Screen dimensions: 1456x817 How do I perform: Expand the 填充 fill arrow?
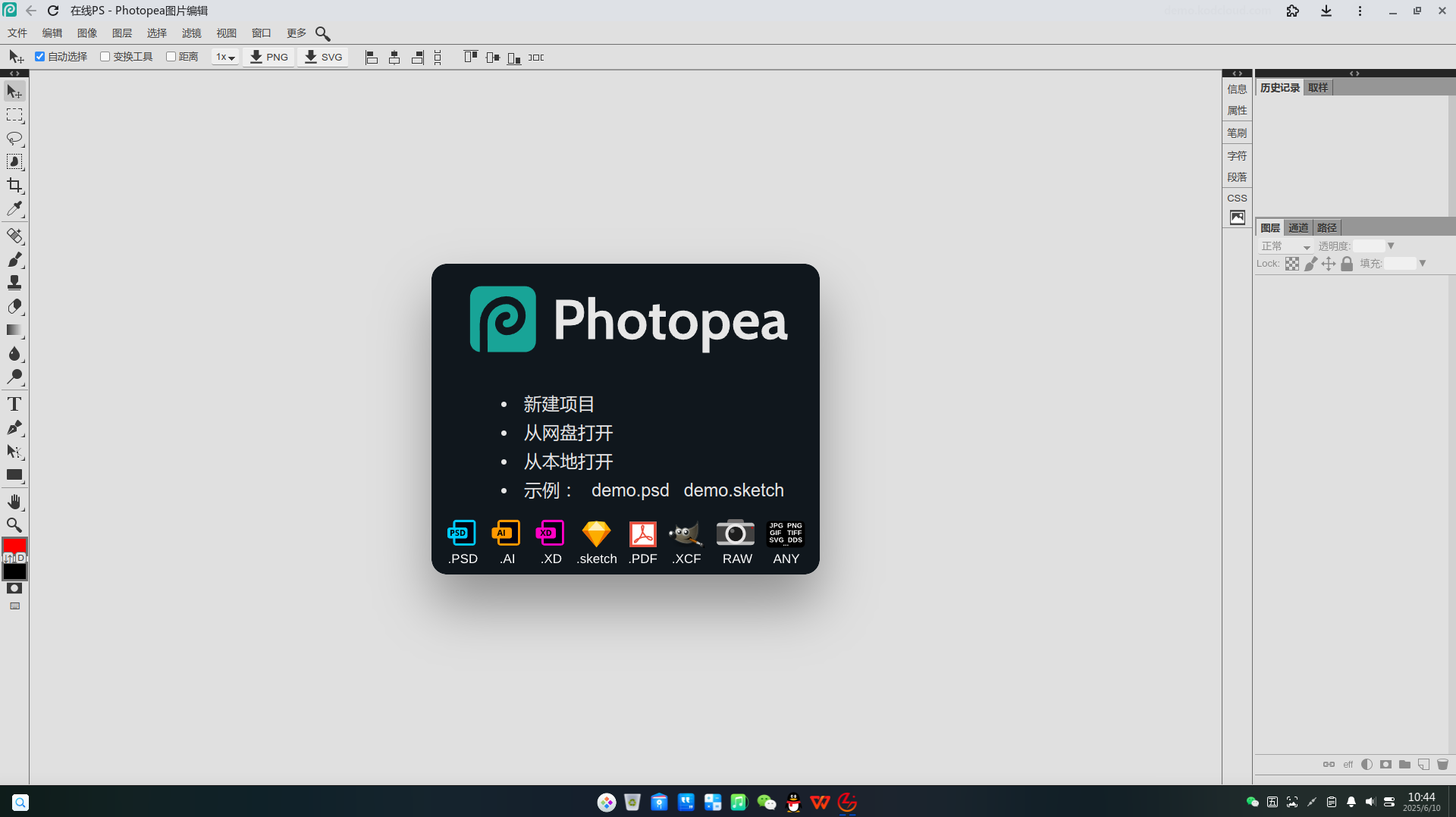pos(1423,264)
